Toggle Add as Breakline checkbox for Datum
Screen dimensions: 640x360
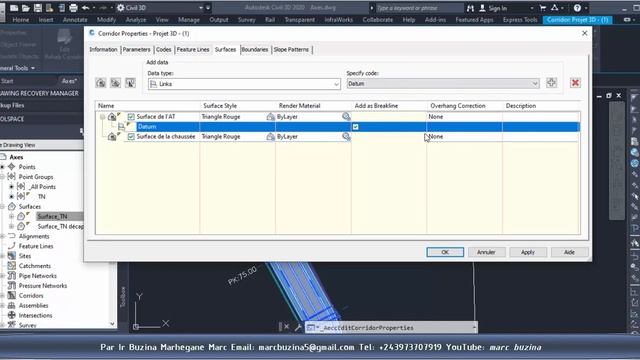click(x=356, y=127)
